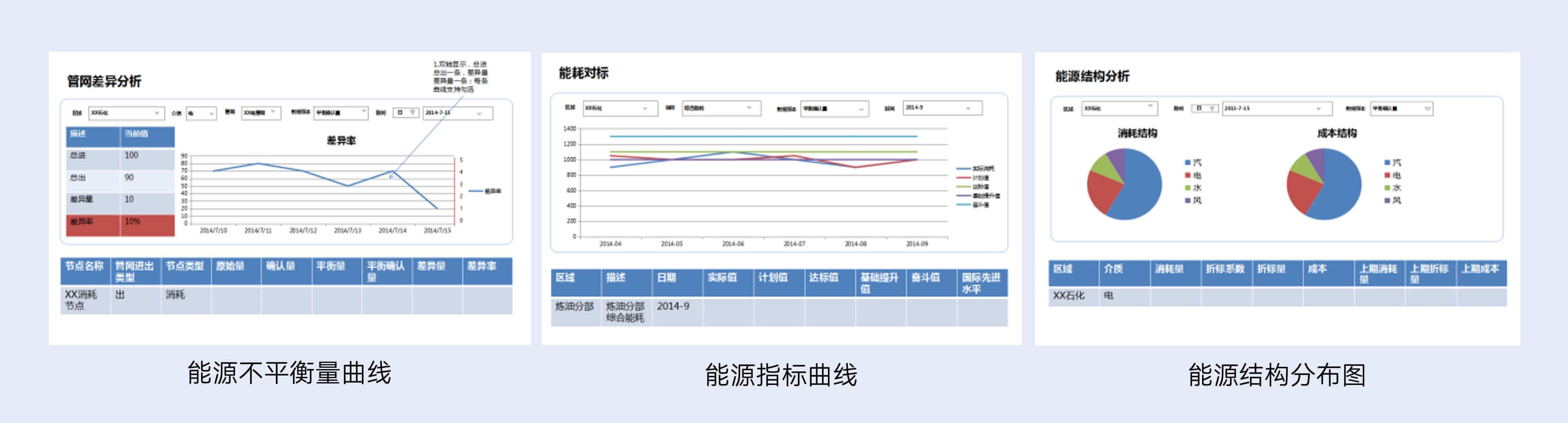1568x423 pixels.
Task: Click 汽 blue legend square under 消耗结构
Action: click(x=1188, y=163)
